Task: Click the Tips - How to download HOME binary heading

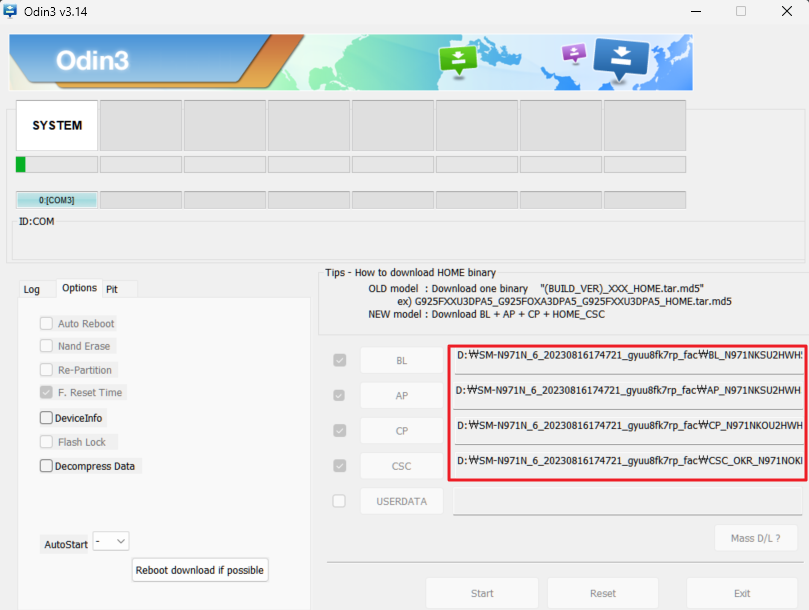Action: click(410, 272)
